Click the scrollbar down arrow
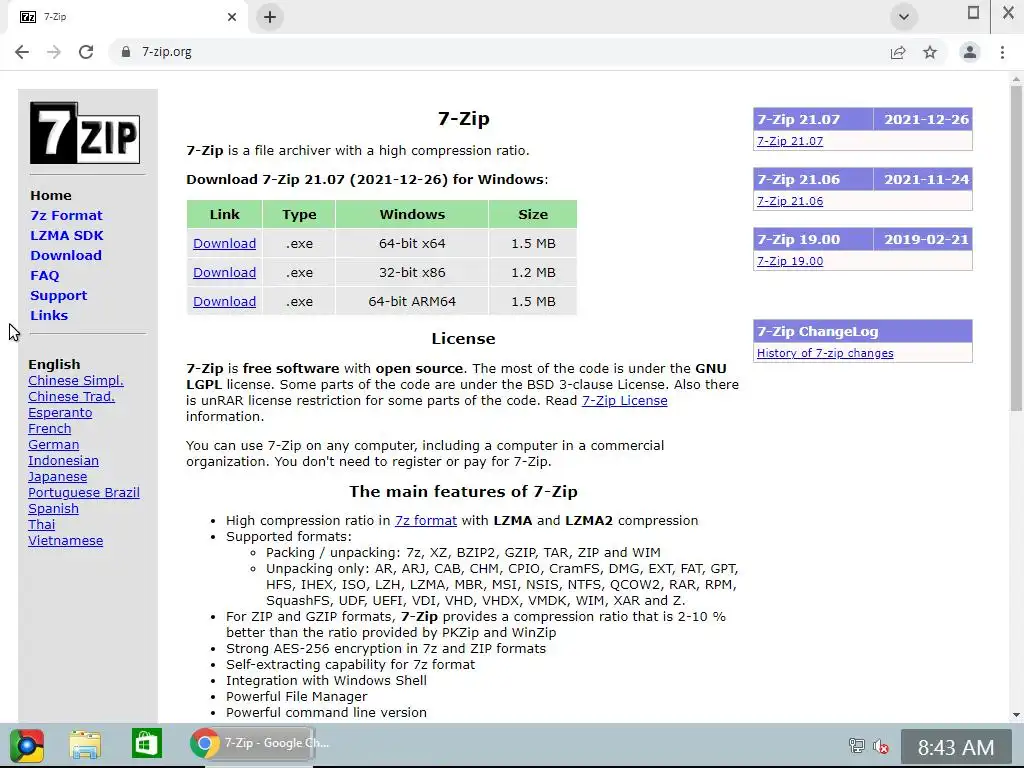This screenshot has width=1024, height=768. pos(1016,715)
